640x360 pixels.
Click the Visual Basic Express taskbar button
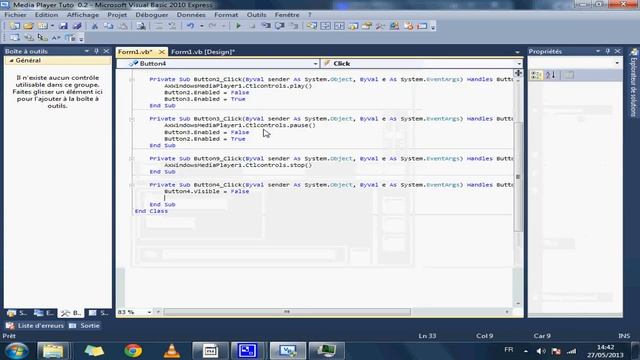point(288,351)
